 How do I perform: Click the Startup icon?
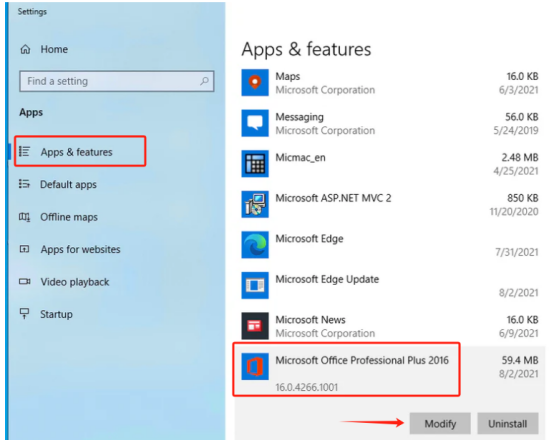coord(24,313)
